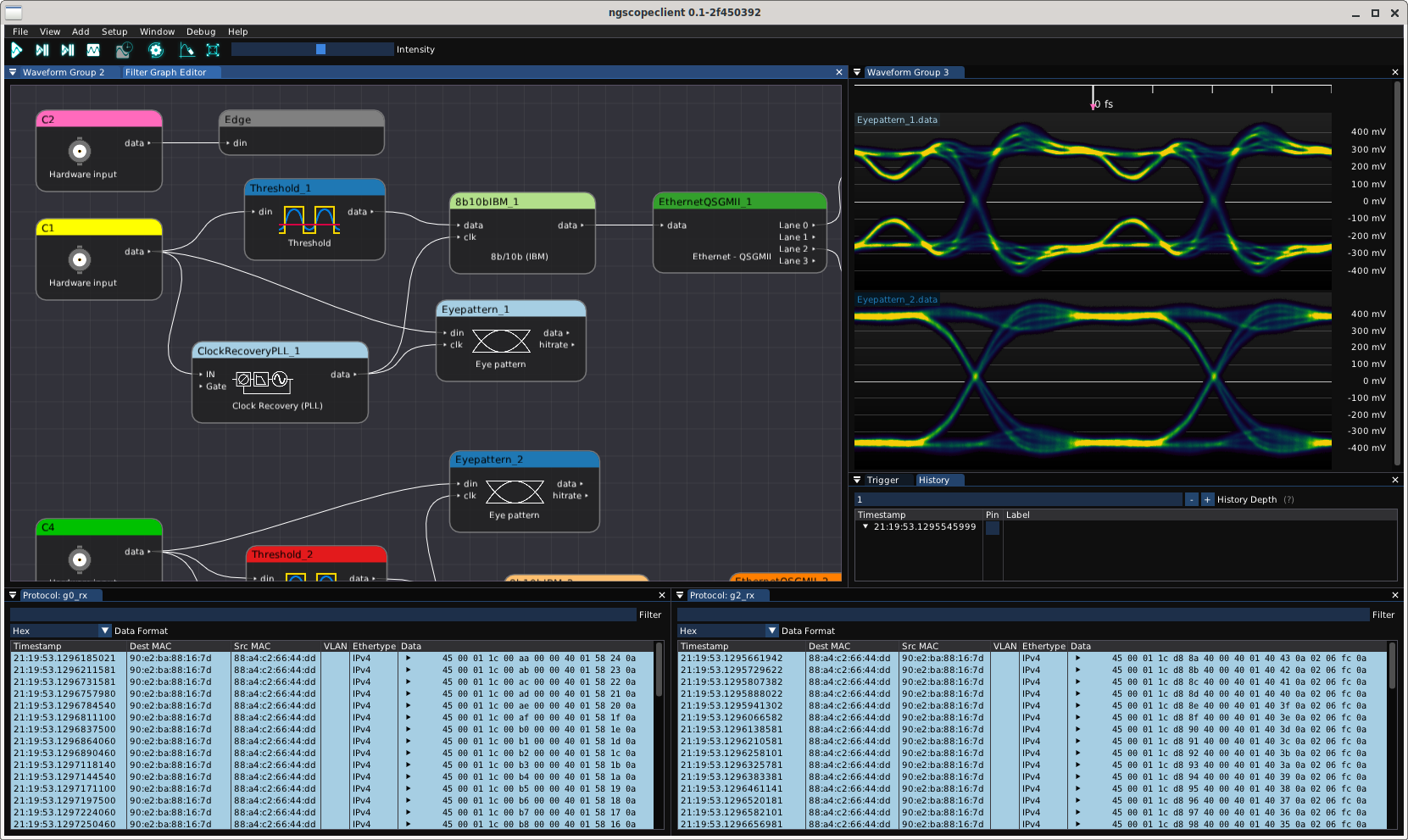The width and height of the screenshot is (1408, 840).
Task: Click the force trigger toolbar icon
Action: [68, 50]
